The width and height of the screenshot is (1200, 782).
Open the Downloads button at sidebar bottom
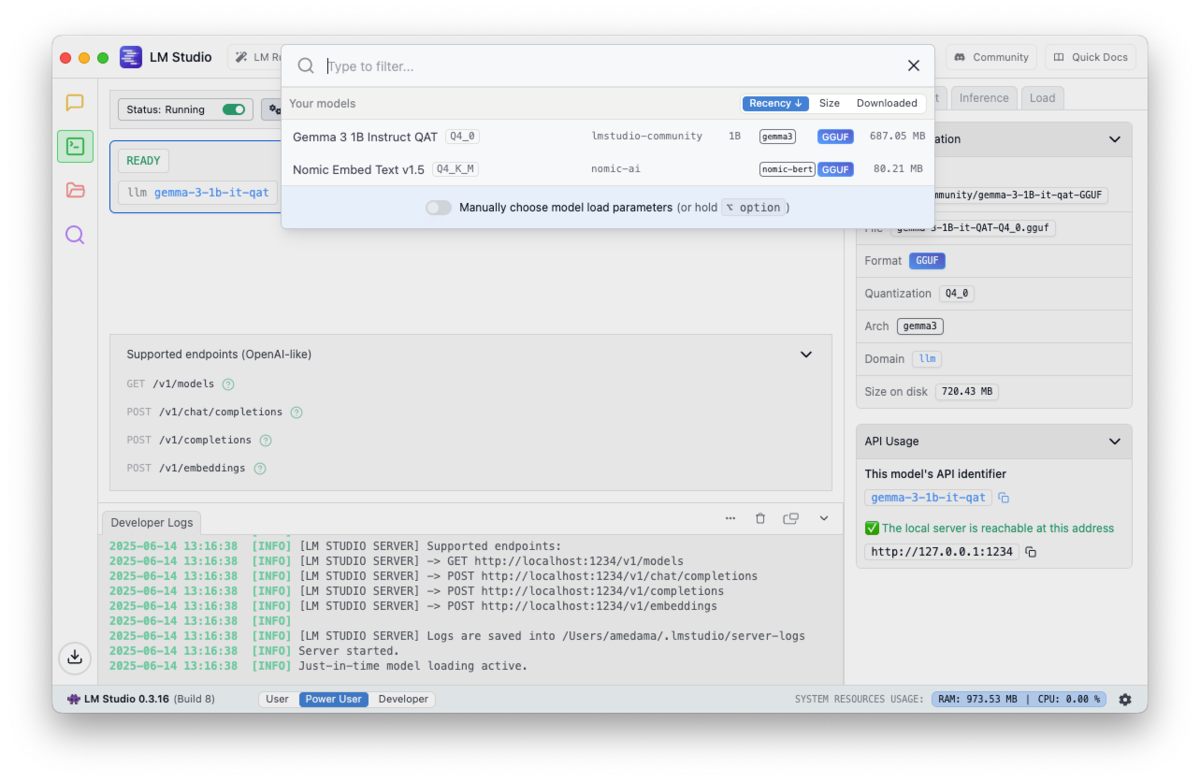(75, 657)
